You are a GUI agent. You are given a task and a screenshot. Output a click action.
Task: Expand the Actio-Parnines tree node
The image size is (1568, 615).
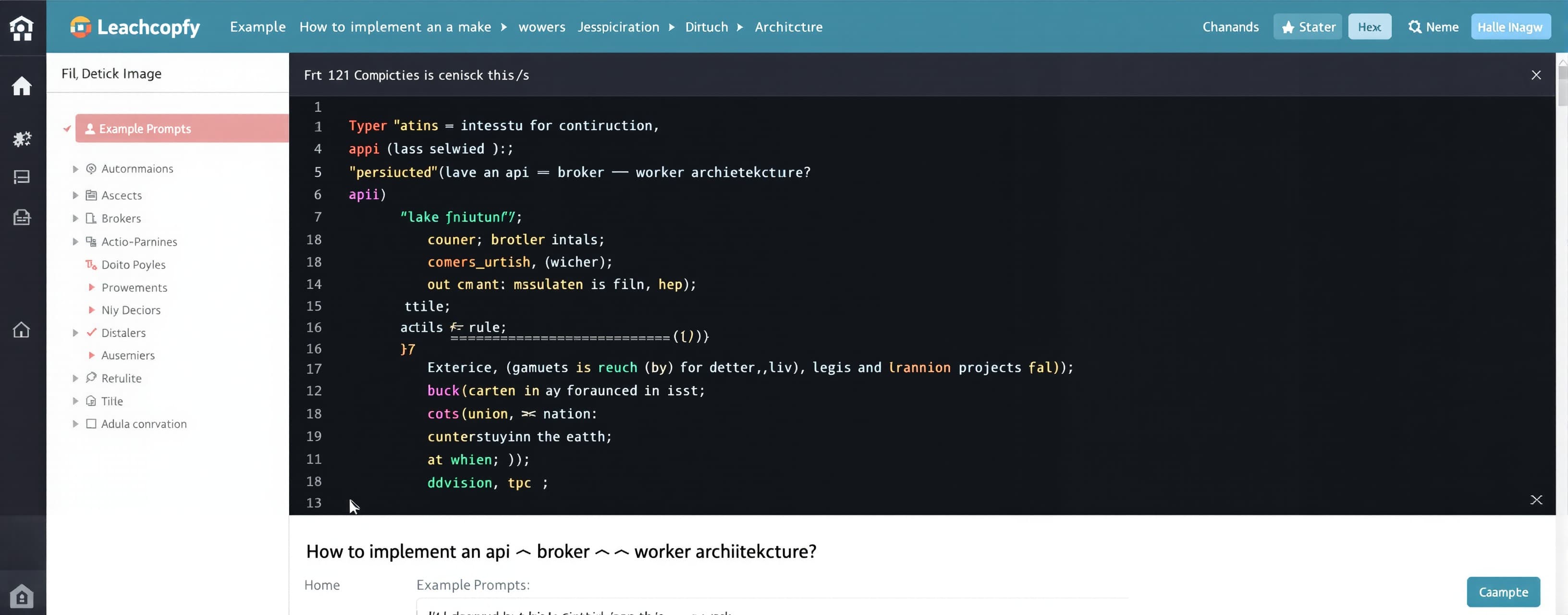pos(75,242)
